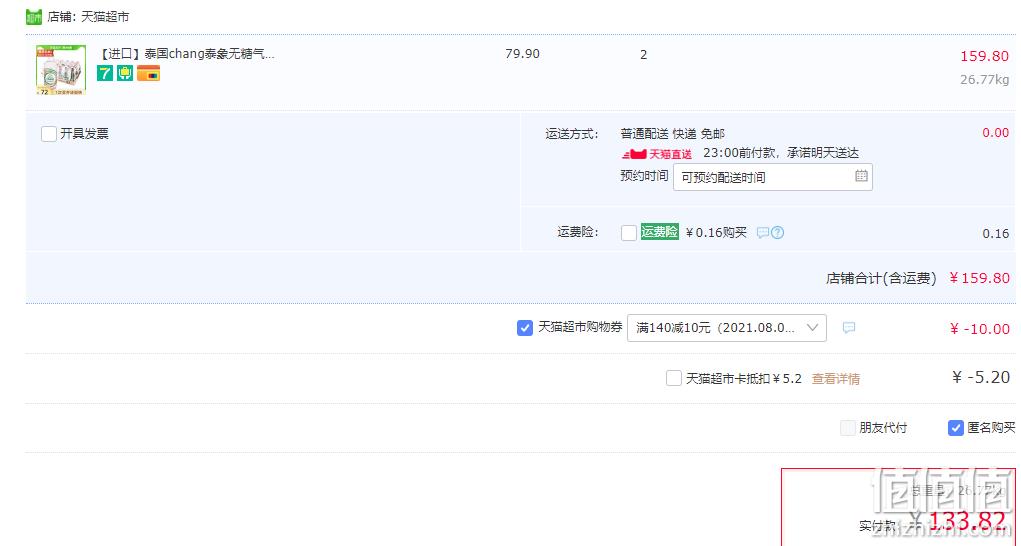The width and height of the screenshot is (1021, 546).
Task: Click the green 运费险 tag
Action: [659, 232]
